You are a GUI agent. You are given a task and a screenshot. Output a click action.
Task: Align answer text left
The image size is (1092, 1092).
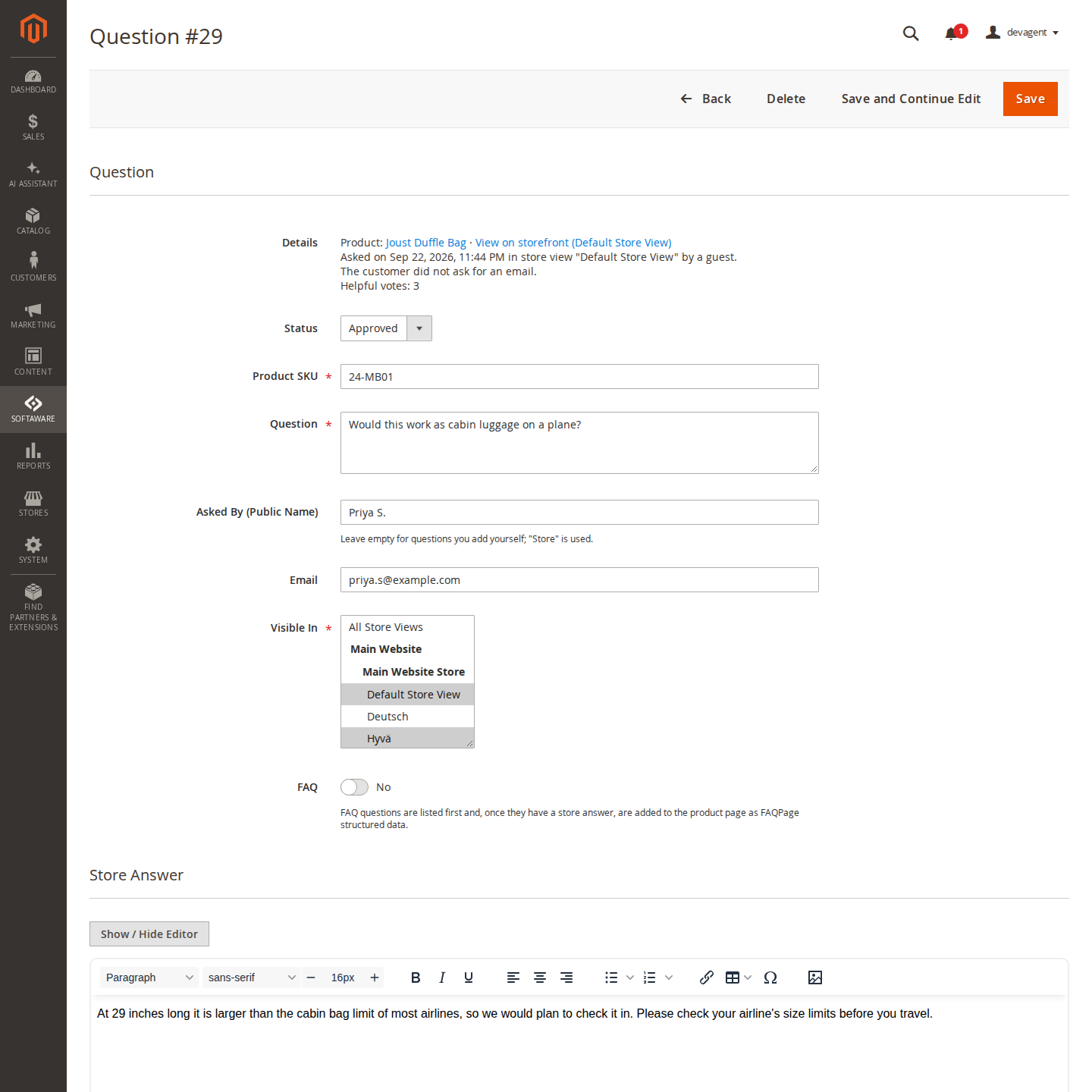point(513,977)
